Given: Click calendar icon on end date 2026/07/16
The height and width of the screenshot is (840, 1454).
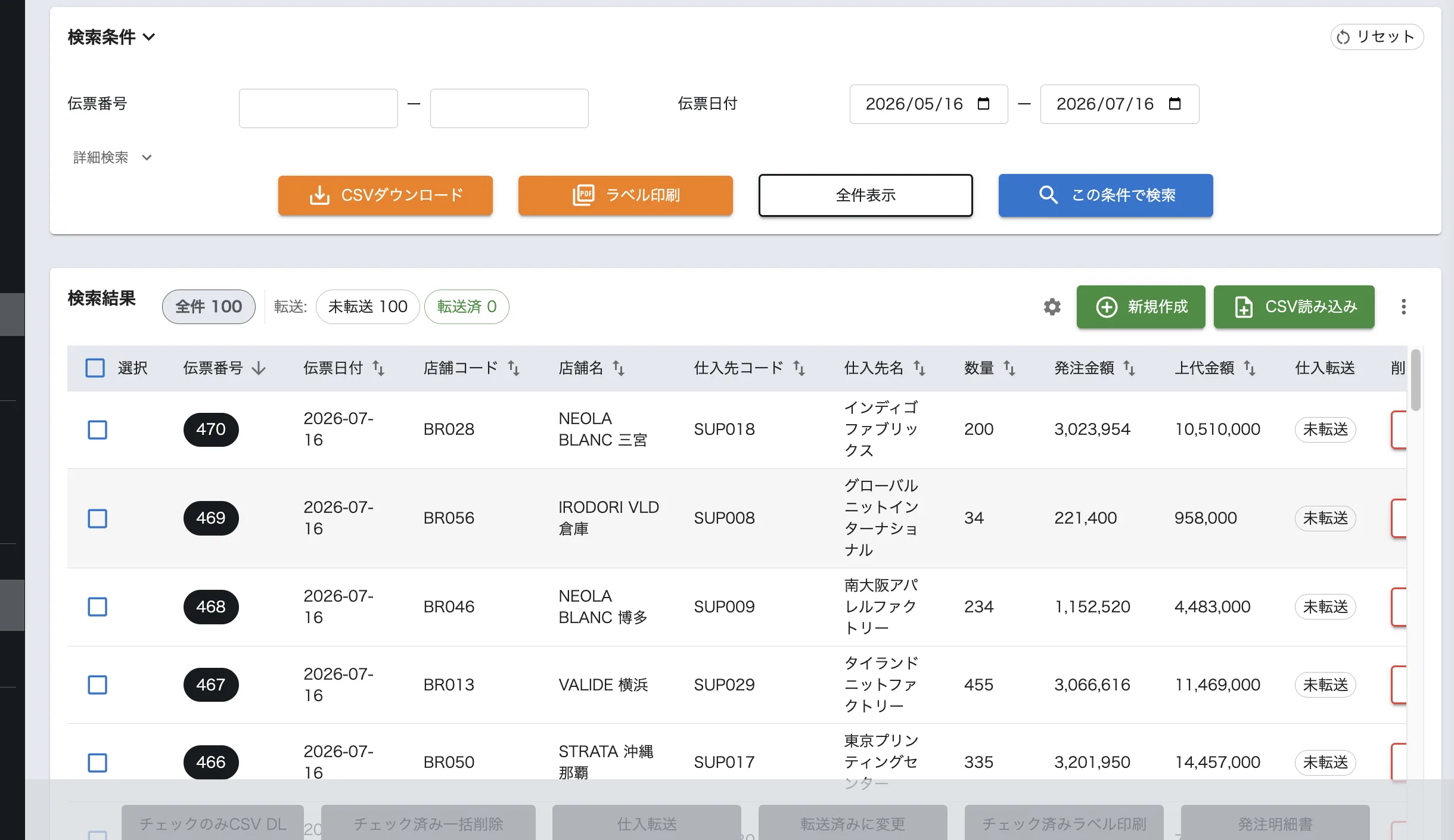Looking at the screenshot, I should [x=1175, y=104].
